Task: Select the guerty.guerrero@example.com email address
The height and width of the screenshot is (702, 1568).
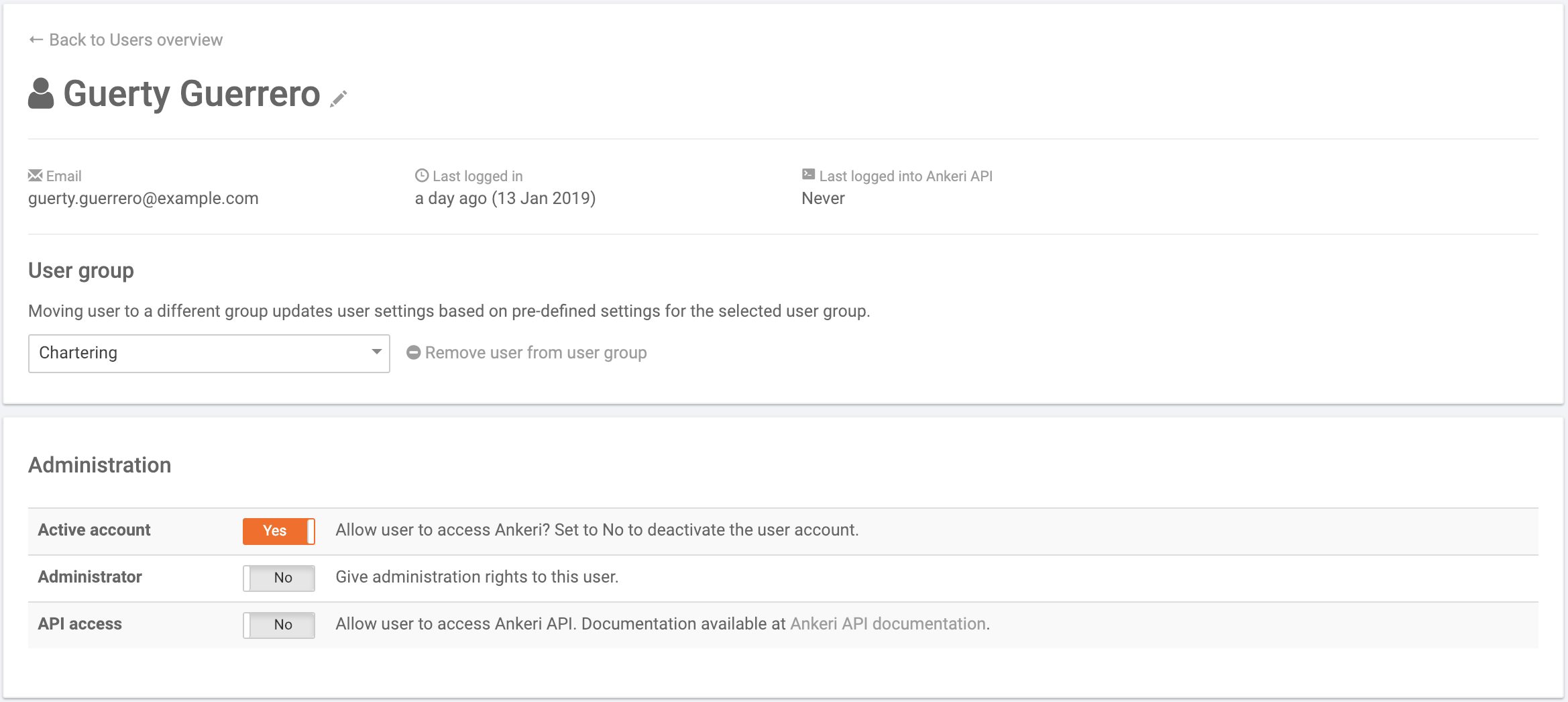Action: pos(143,199)
